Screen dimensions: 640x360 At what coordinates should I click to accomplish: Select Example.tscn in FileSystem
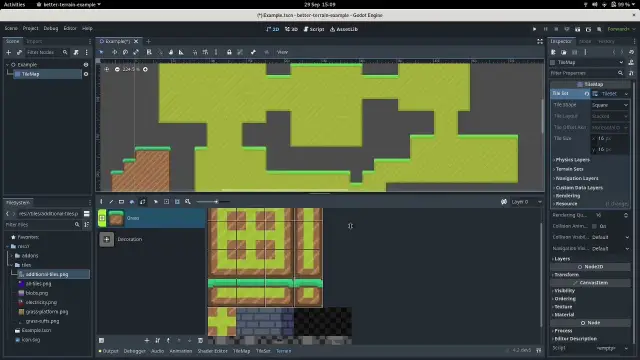(36, 330)
